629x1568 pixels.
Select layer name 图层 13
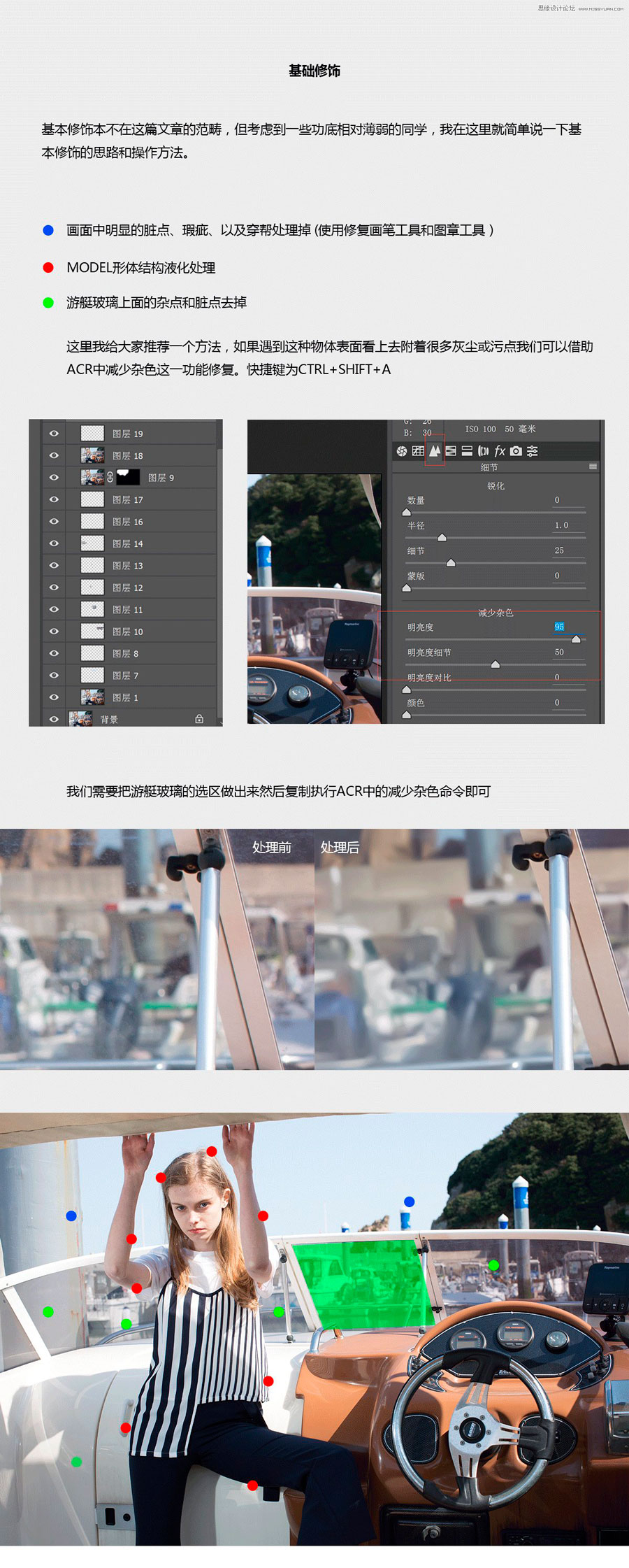128,565
